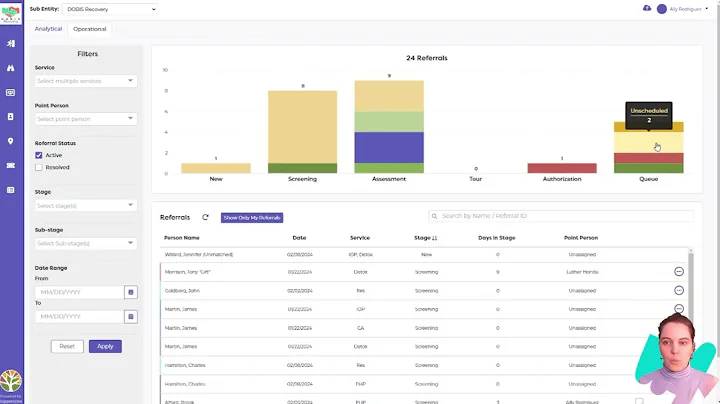Click the Point Person column header
The width and height of the screenshot is (720, 404).
pyautogui.click(x=581, y=238)
